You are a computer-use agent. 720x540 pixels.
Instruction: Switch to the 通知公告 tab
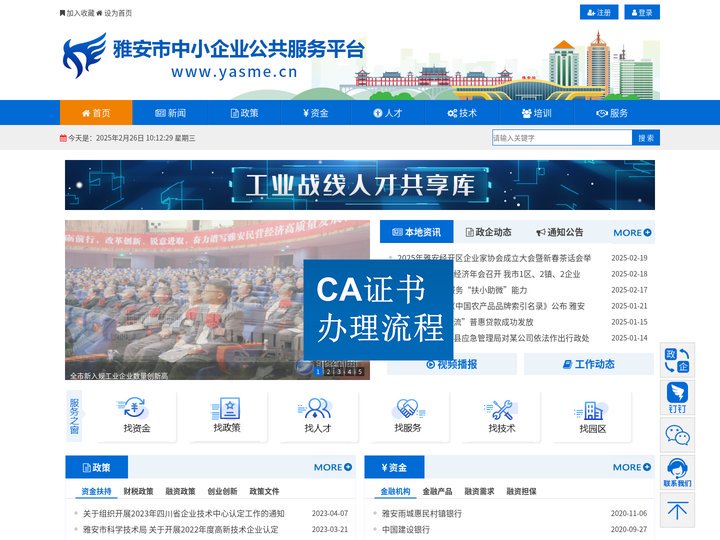(560, 232)
